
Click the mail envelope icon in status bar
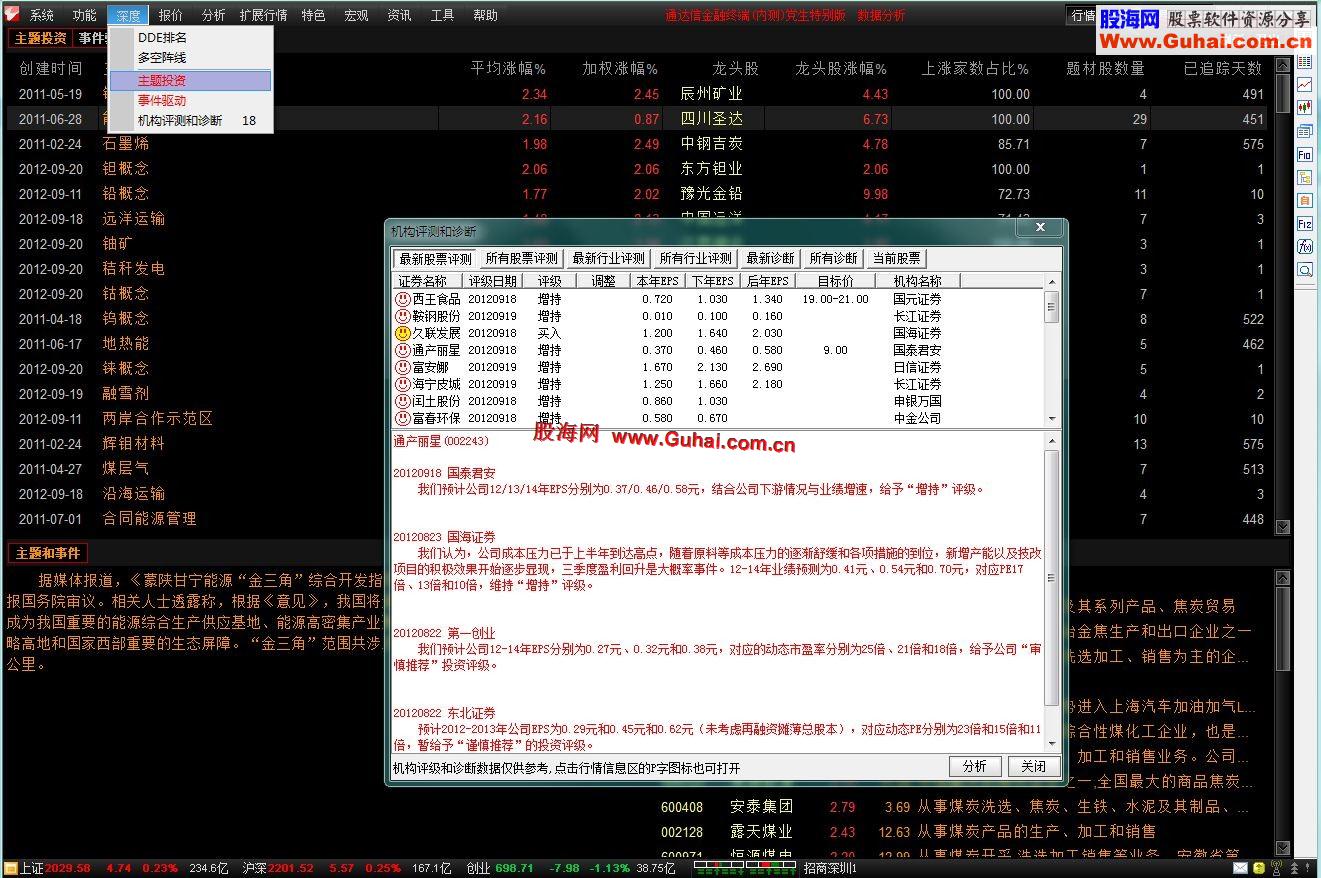(1241, 868)
